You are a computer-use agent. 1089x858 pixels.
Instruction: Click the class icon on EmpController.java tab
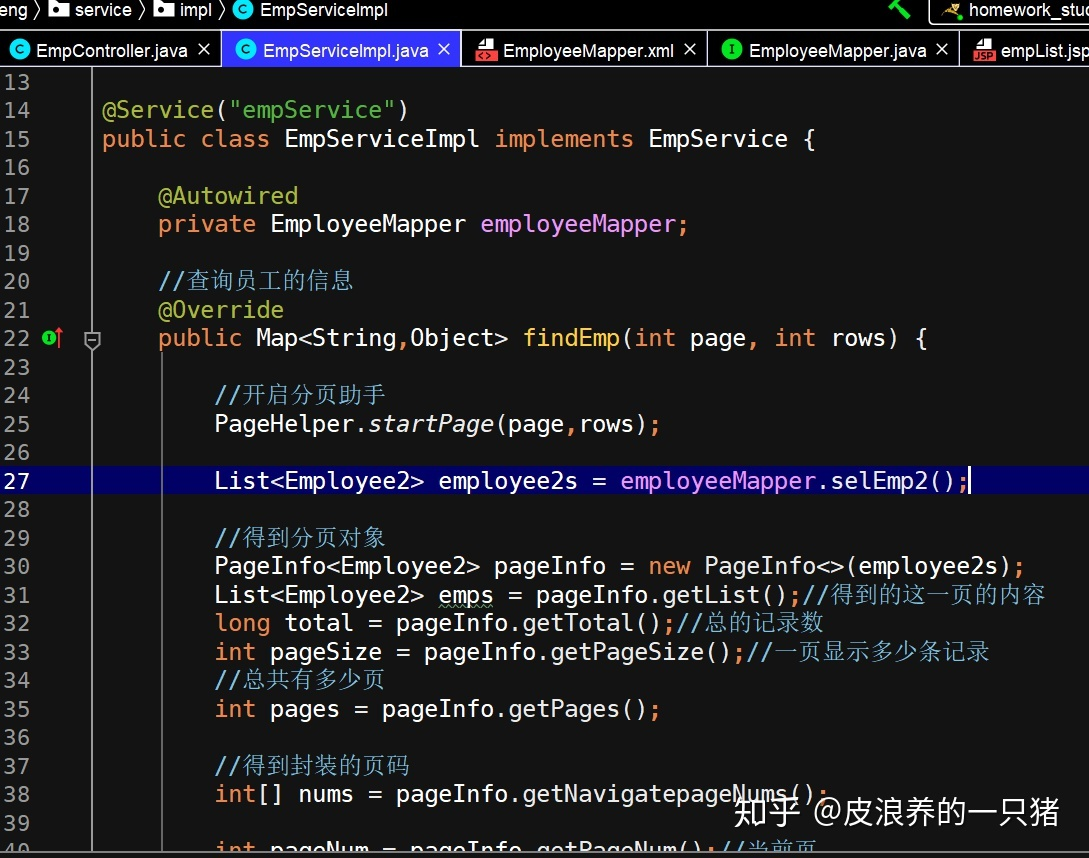point(20,50)
